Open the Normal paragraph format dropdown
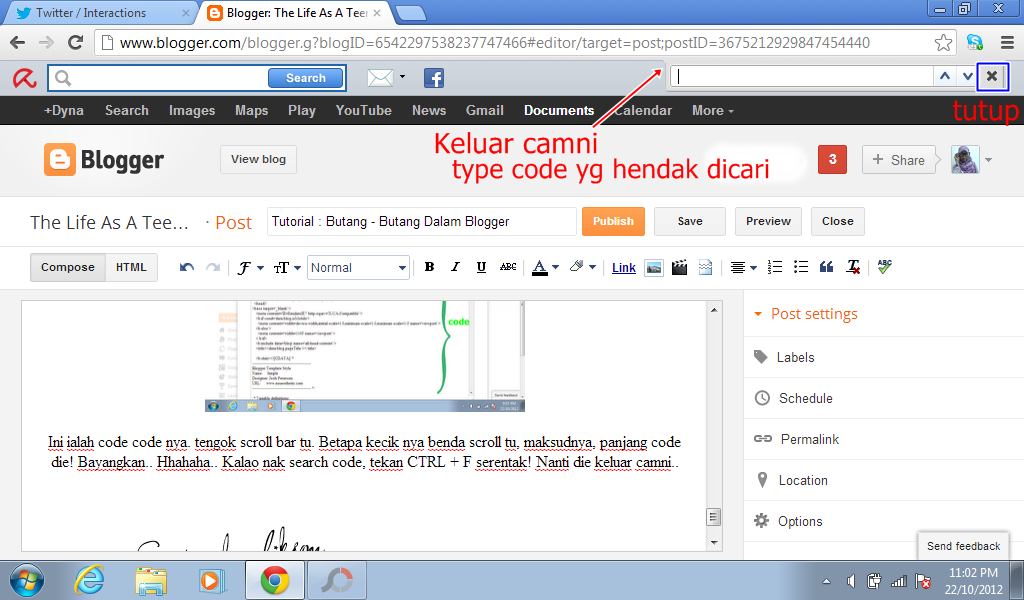The height and width of the screenshot is (600, 1024). point(358,268)
